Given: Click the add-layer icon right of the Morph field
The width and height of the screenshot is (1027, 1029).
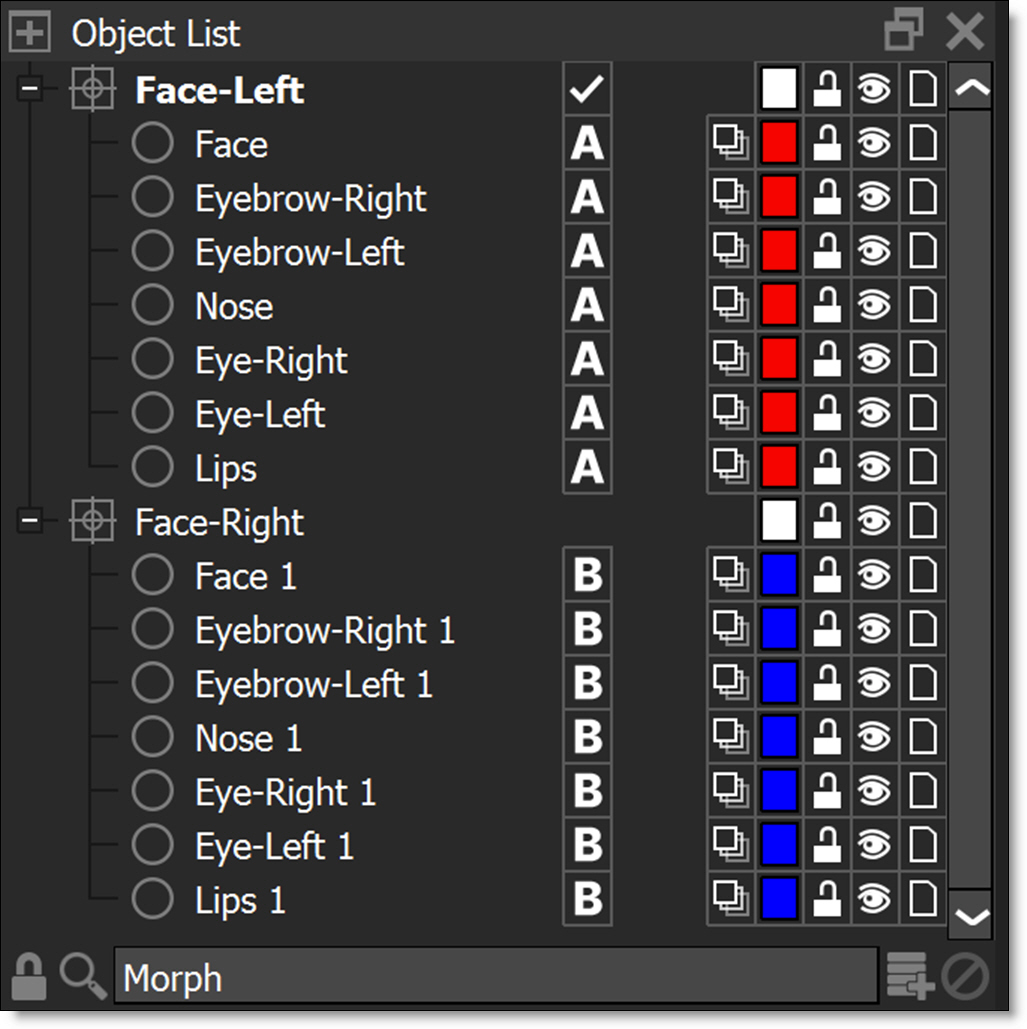Looking at the screenshot, I should (x=909, y=976).
